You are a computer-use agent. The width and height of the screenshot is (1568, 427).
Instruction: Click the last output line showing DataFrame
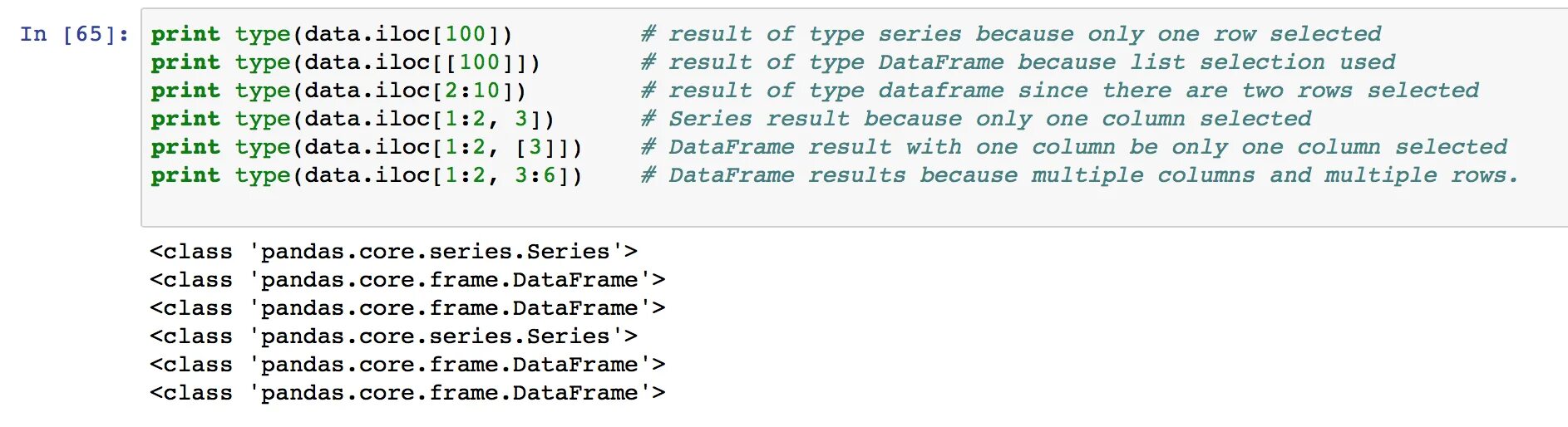coord(407,393)
